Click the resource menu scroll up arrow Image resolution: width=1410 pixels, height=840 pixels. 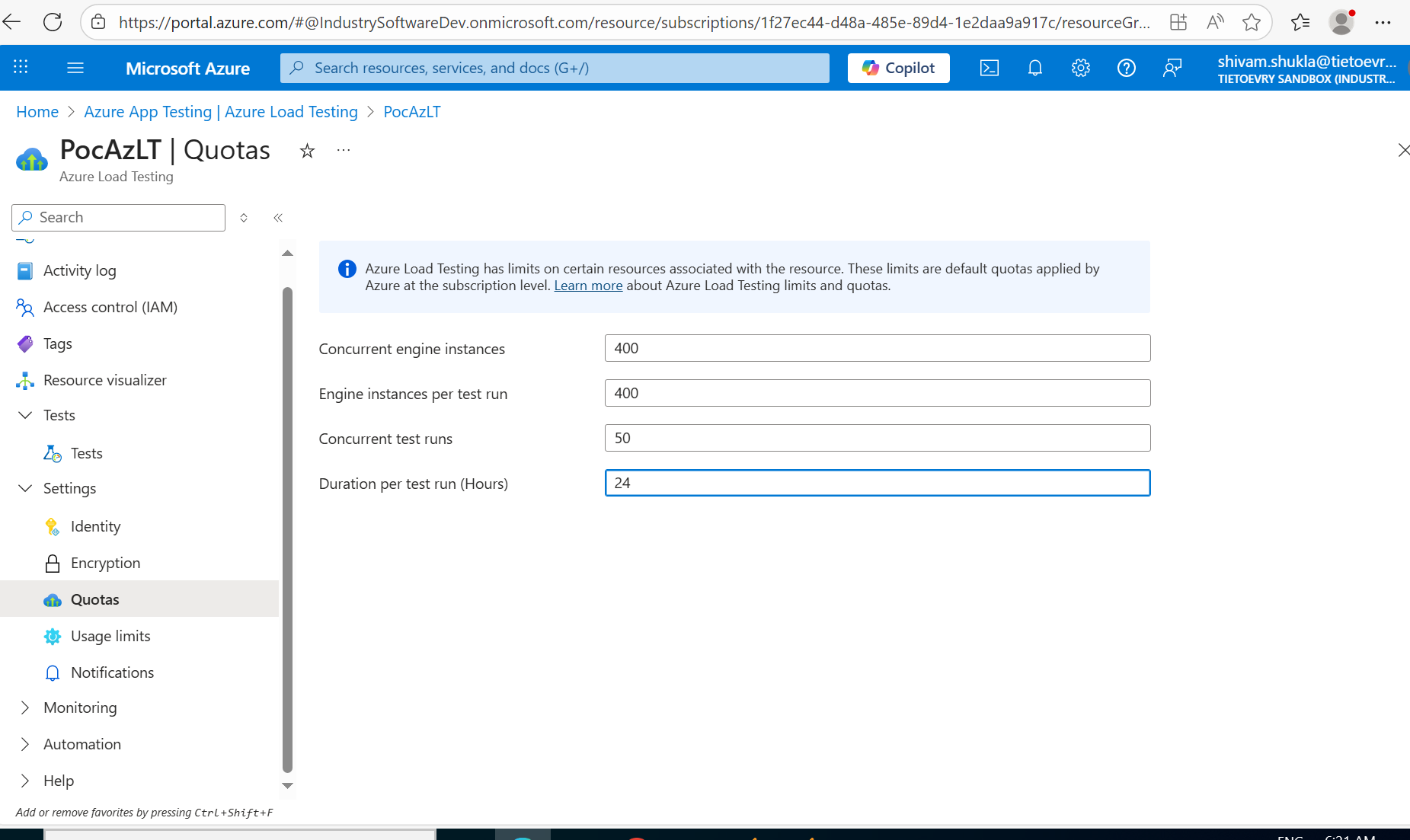287,254
